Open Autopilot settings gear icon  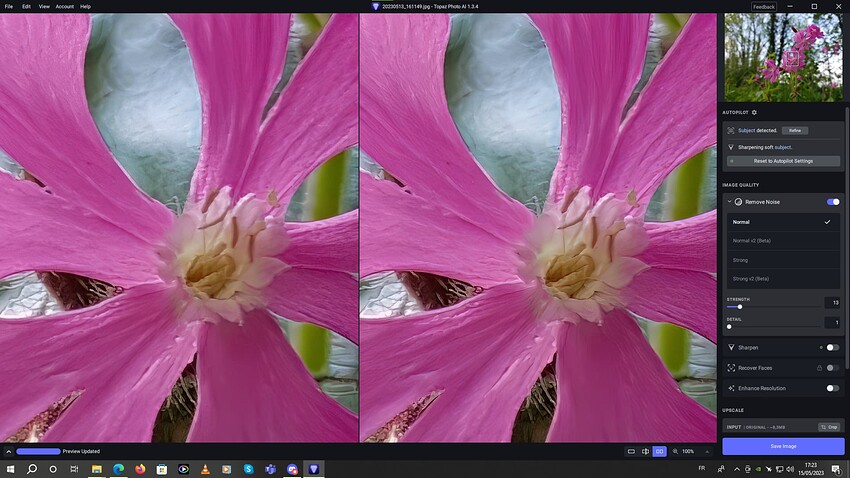pos(754,112)
